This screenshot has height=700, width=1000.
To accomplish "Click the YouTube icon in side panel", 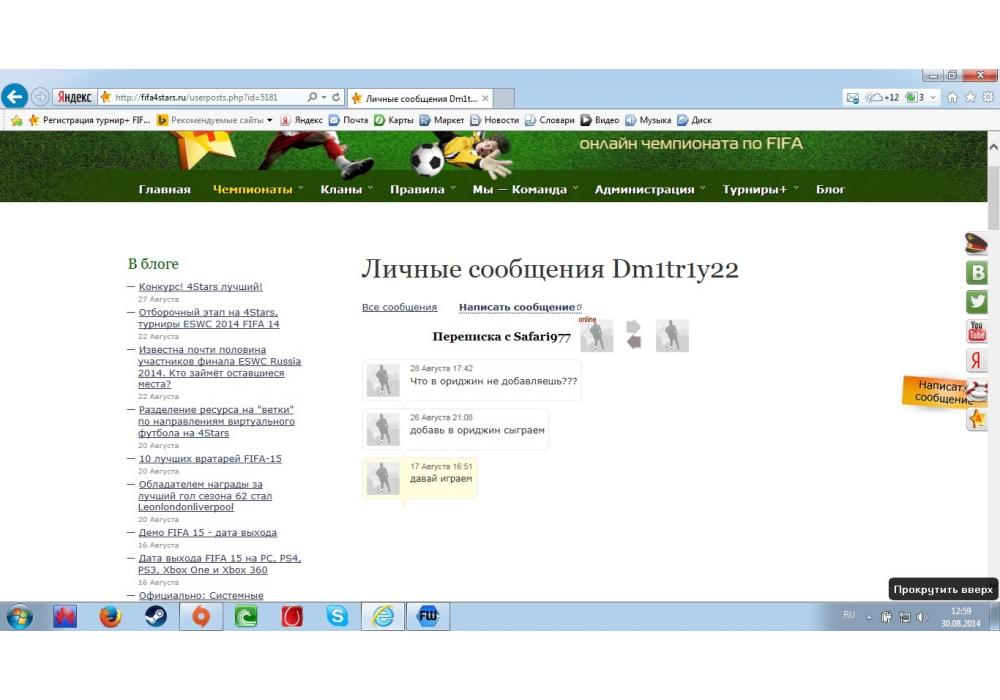I will (976, 331).
